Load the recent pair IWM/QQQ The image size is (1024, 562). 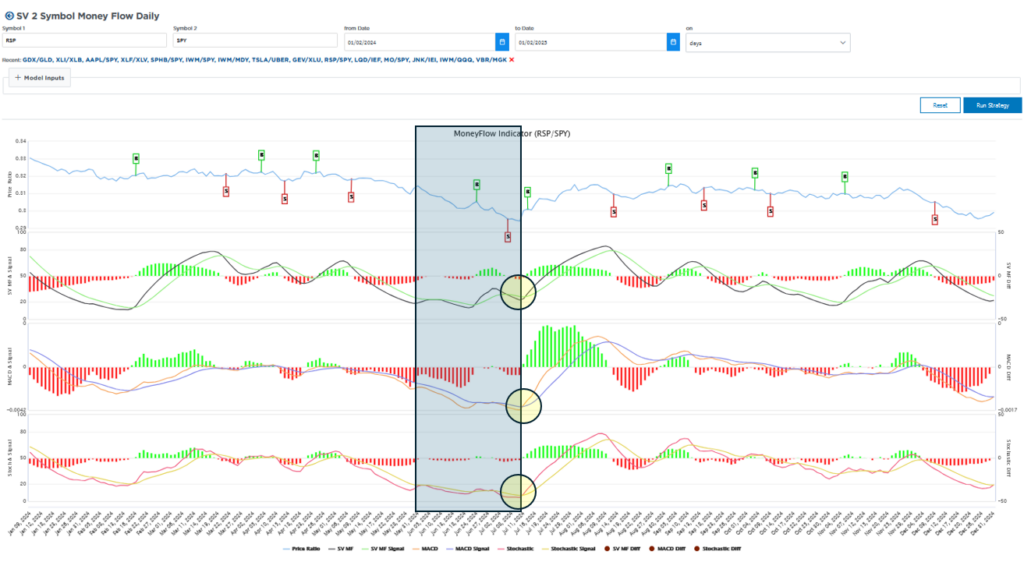(456, 59)
